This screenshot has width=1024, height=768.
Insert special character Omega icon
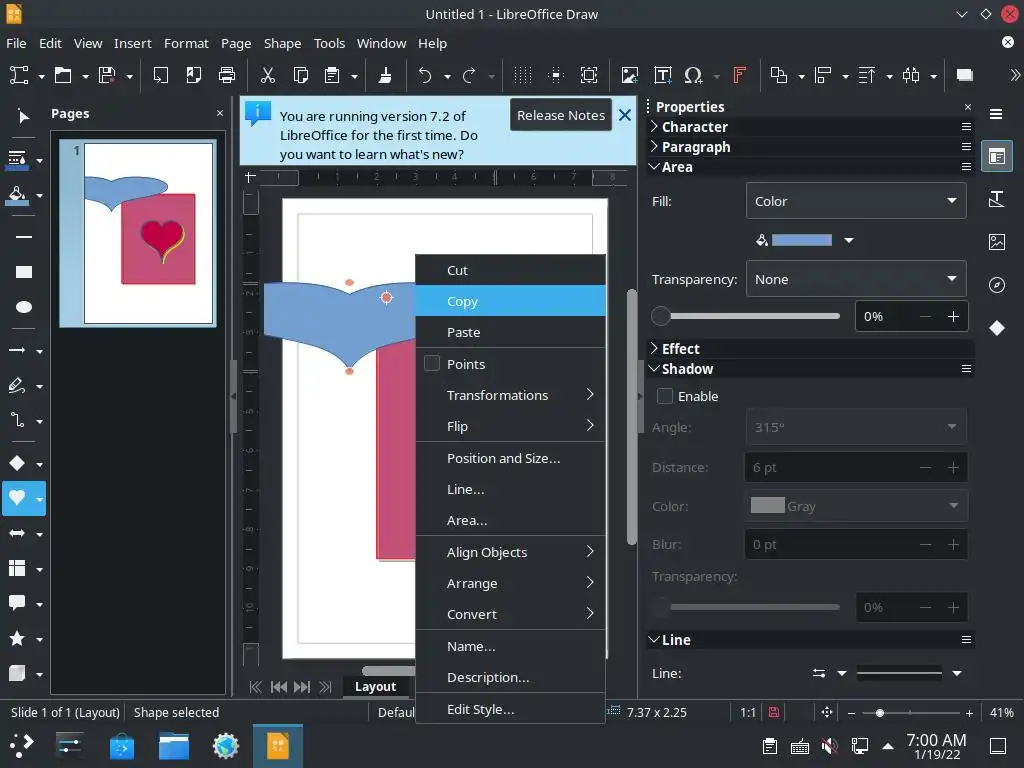694,75
